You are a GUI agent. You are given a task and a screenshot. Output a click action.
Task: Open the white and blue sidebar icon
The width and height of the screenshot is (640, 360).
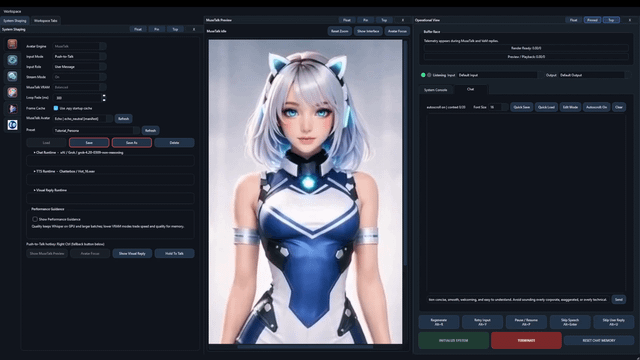12,125
